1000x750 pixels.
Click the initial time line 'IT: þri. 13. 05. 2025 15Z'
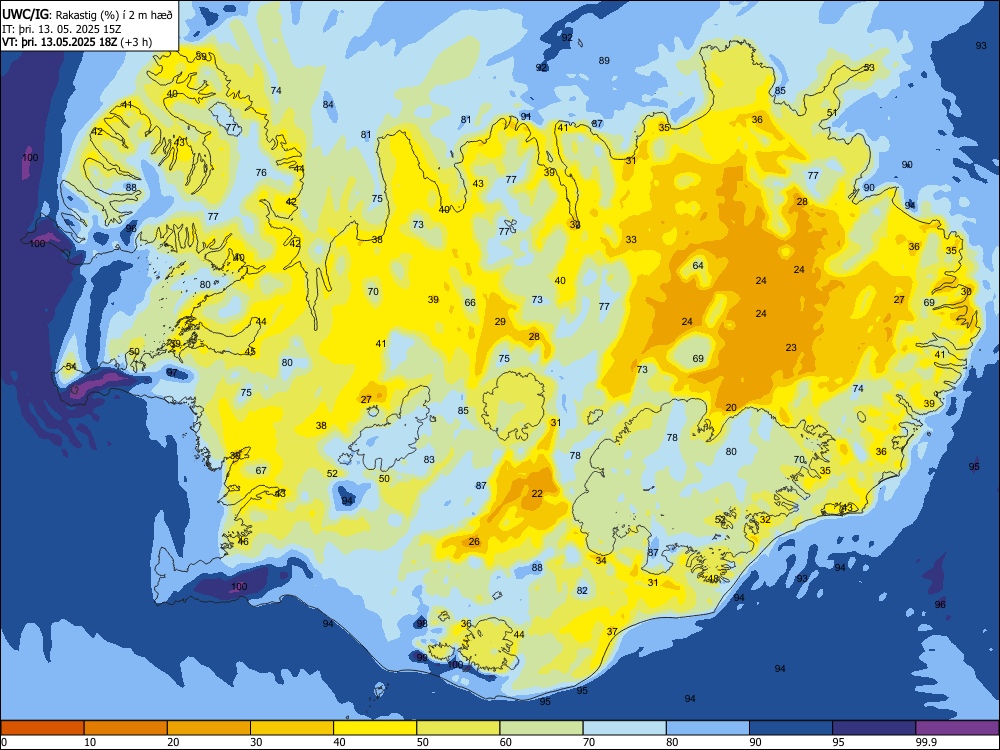[62, 29]
